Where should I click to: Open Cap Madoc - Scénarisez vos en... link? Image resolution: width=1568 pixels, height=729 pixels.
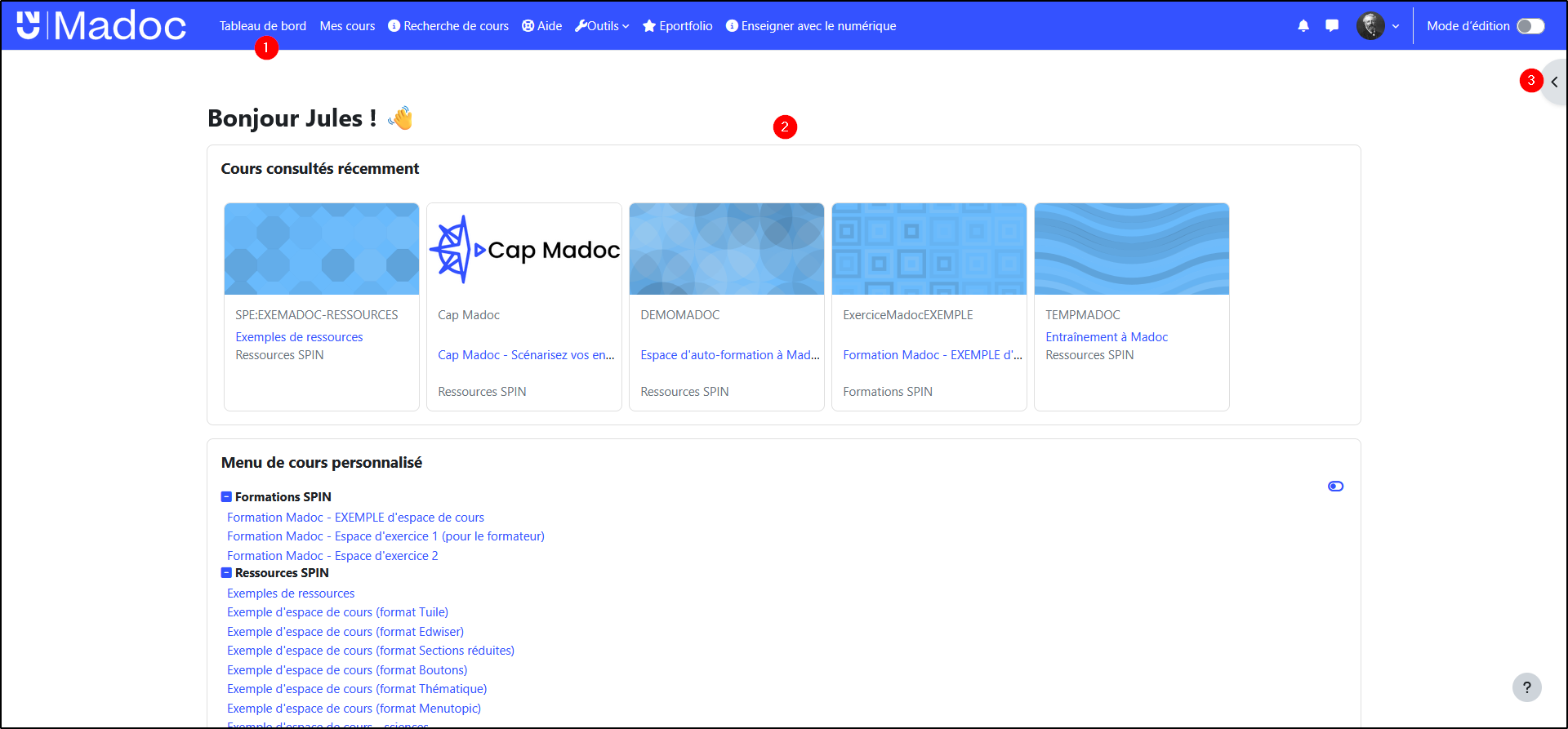pyautogui.click(x=526, y=355)
